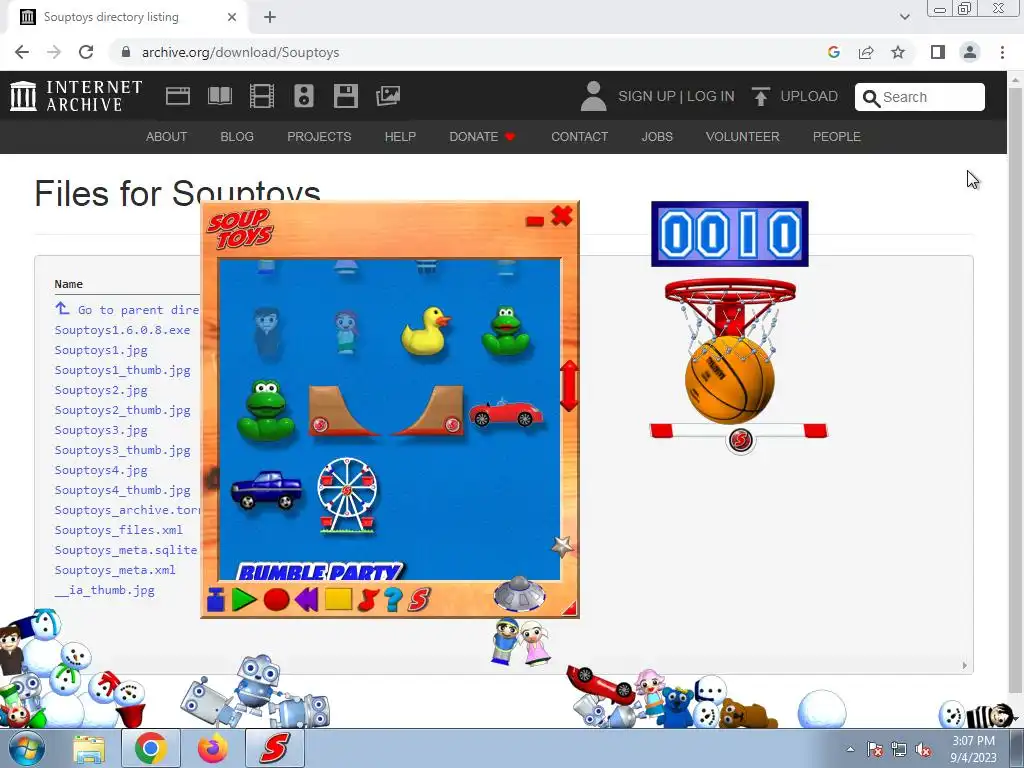Choose the Ferris wheel toy
Image resolution: width=1024 pixels, height=768 pixels.
click(347, 496)
